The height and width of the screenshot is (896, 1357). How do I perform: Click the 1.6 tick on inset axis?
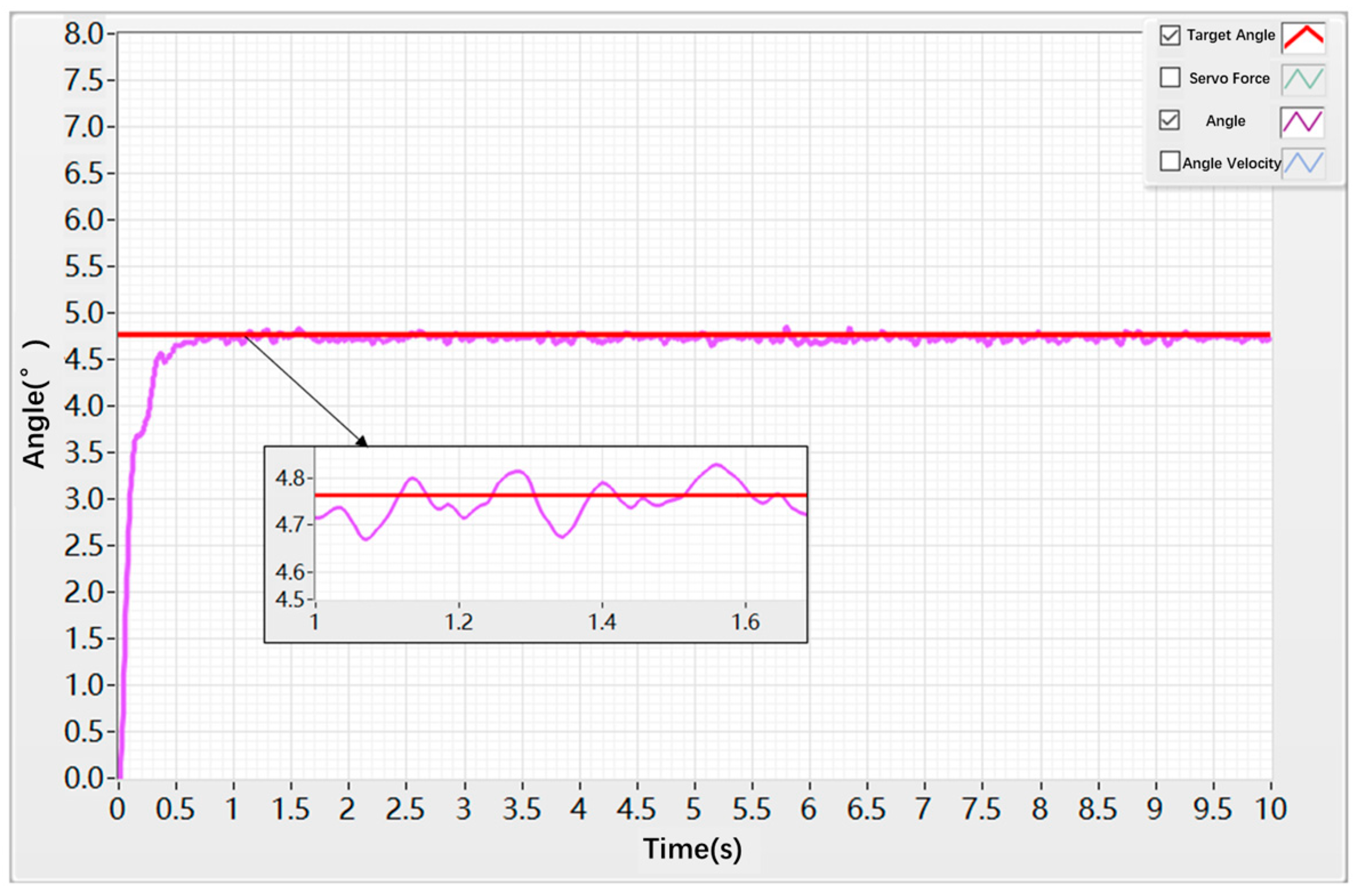[746, 621]
